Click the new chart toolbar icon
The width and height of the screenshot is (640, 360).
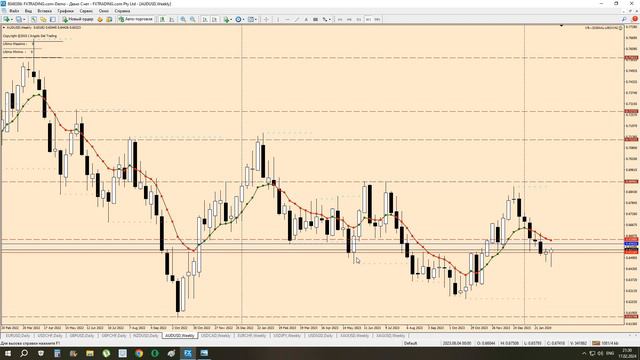[6, 19]
